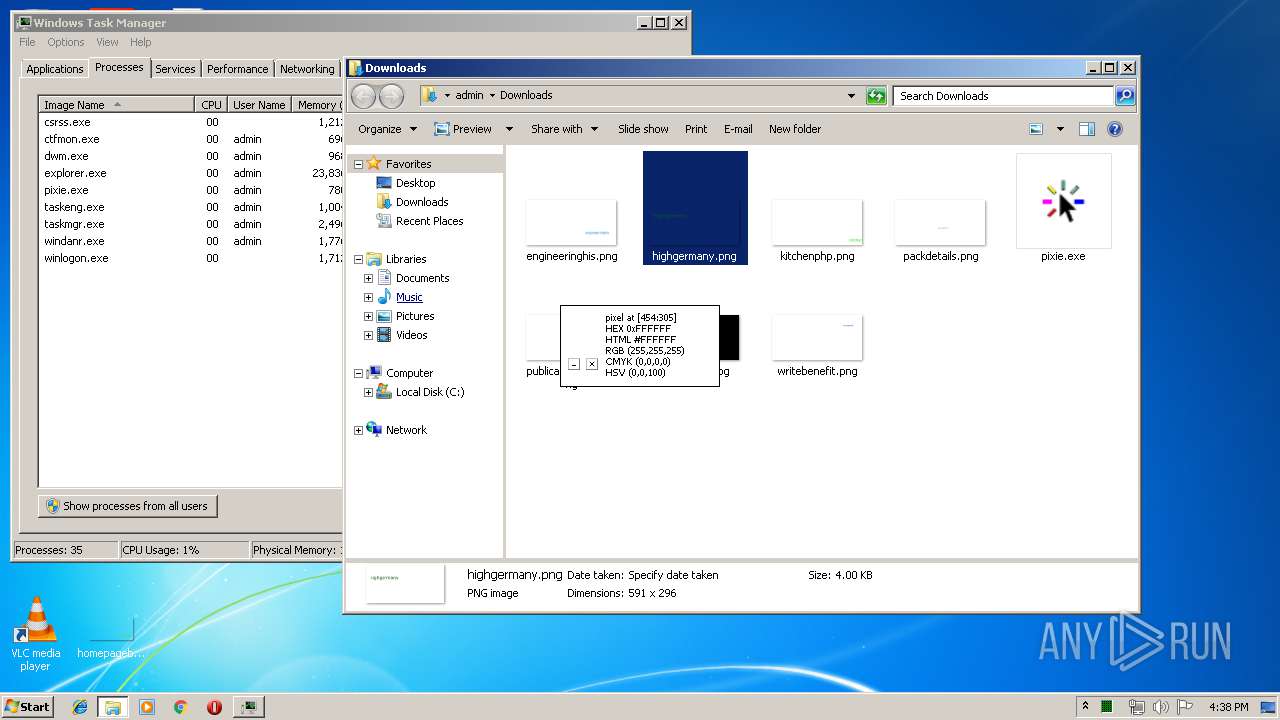1280x720 pixels.
Task: Expand the Local Disk (C:) node
Action: (368, 392)
